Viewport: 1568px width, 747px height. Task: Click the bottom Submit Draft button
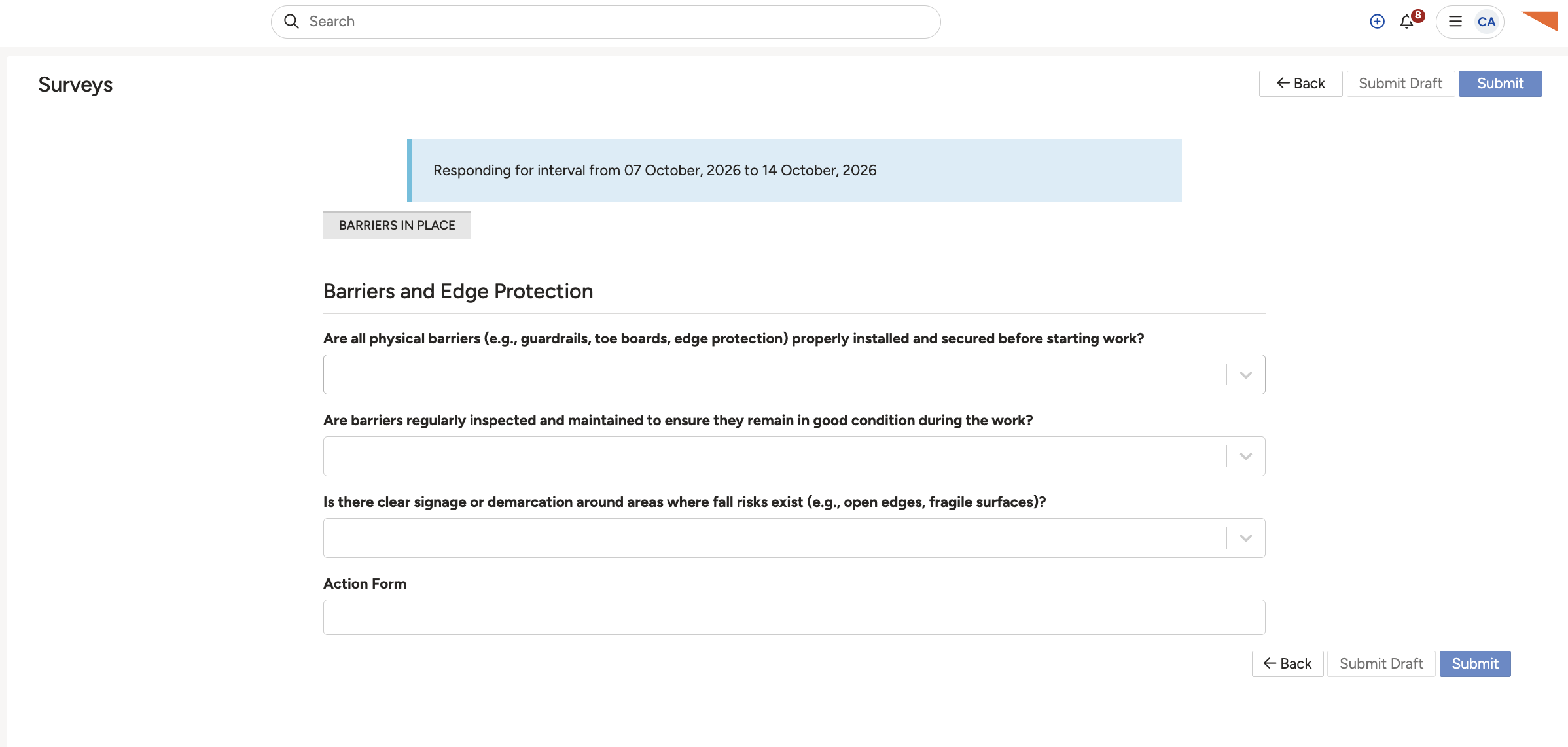[x=1381, y=664]
